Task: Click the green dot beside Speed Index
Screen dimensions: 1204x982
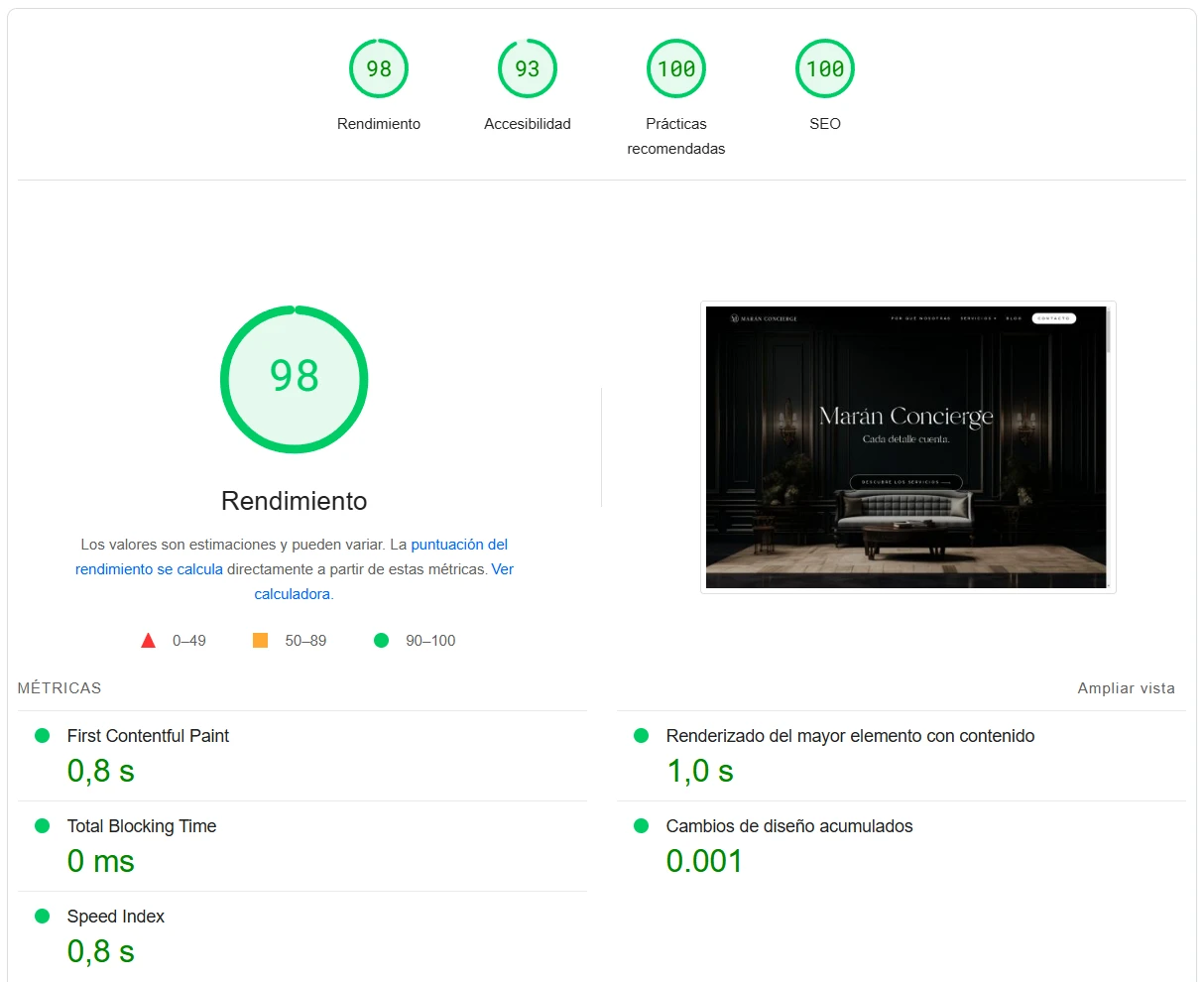Action: click(x=43, y=917)
